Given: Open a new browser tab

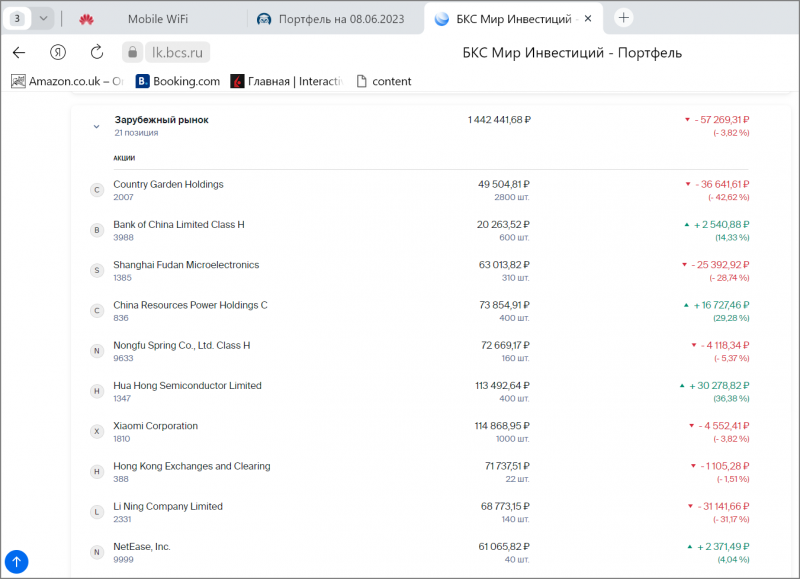Looking at the screenshot, I should 624,18.
